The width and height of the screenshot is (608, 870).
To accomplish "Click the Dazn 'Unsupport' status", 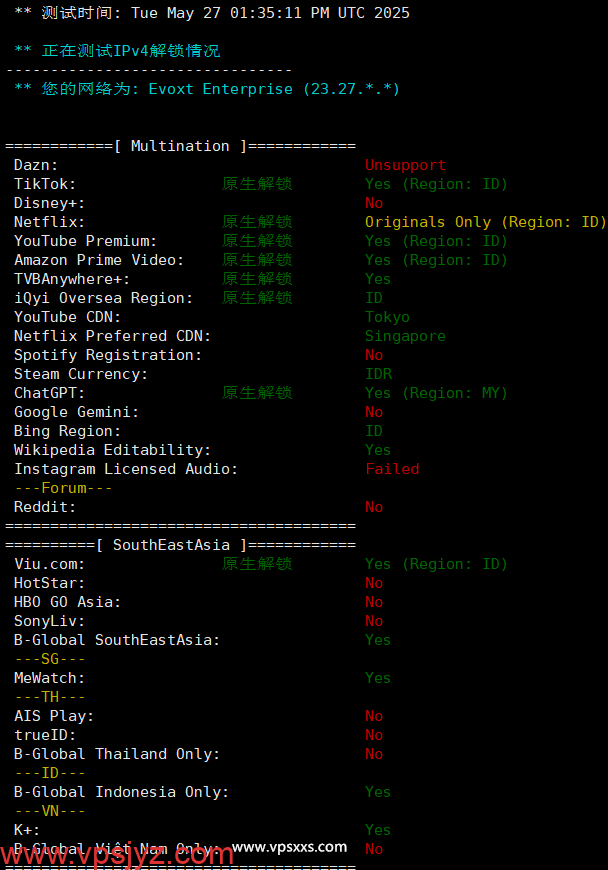I will (x=406, y=165).
